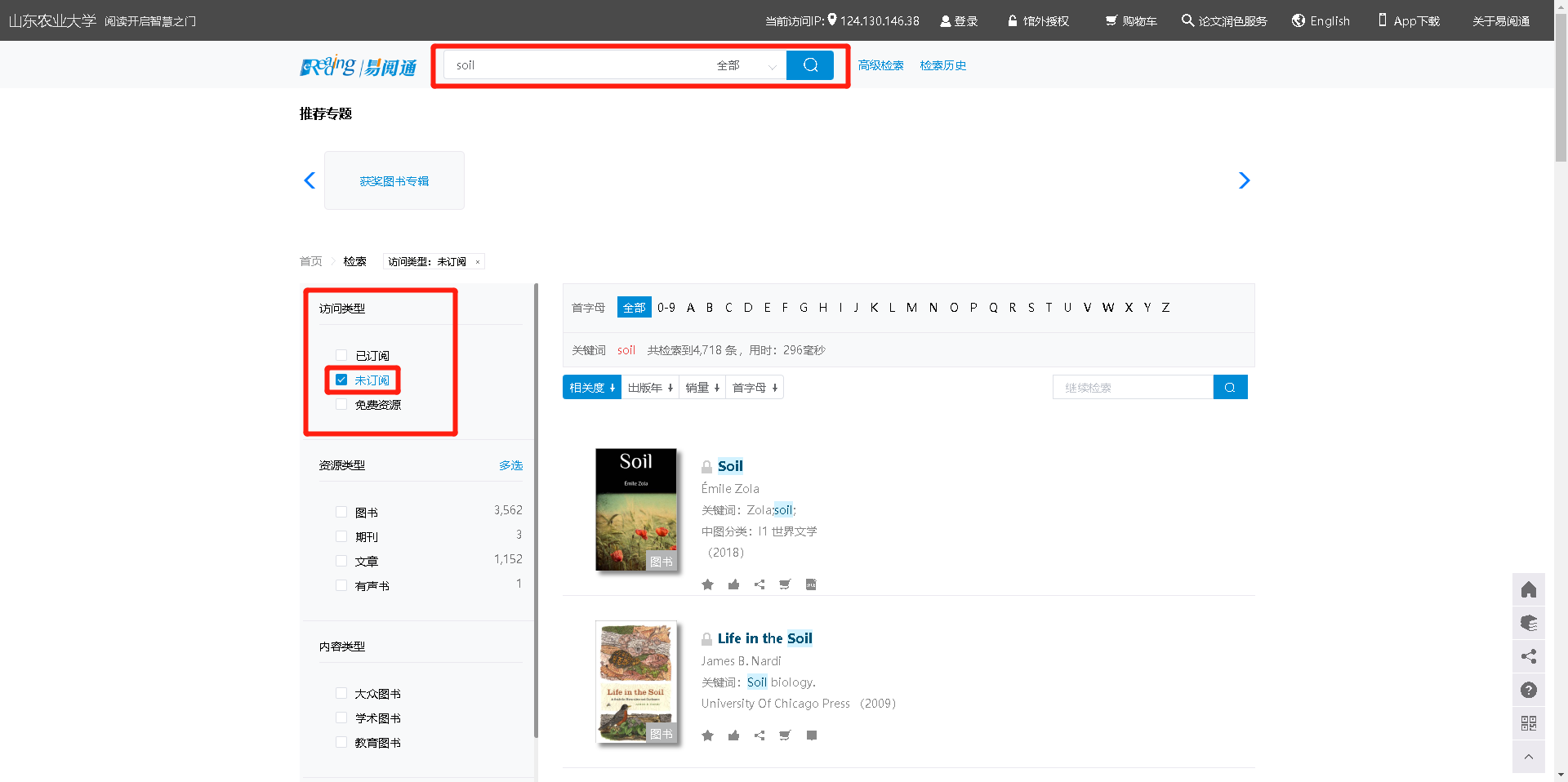Image resolution: width=1568 pixels, height=782 pixels.
Task: Uncheck the 未订阅 access type checkbox
Action: pyautogui.click(x=341, y=380)
